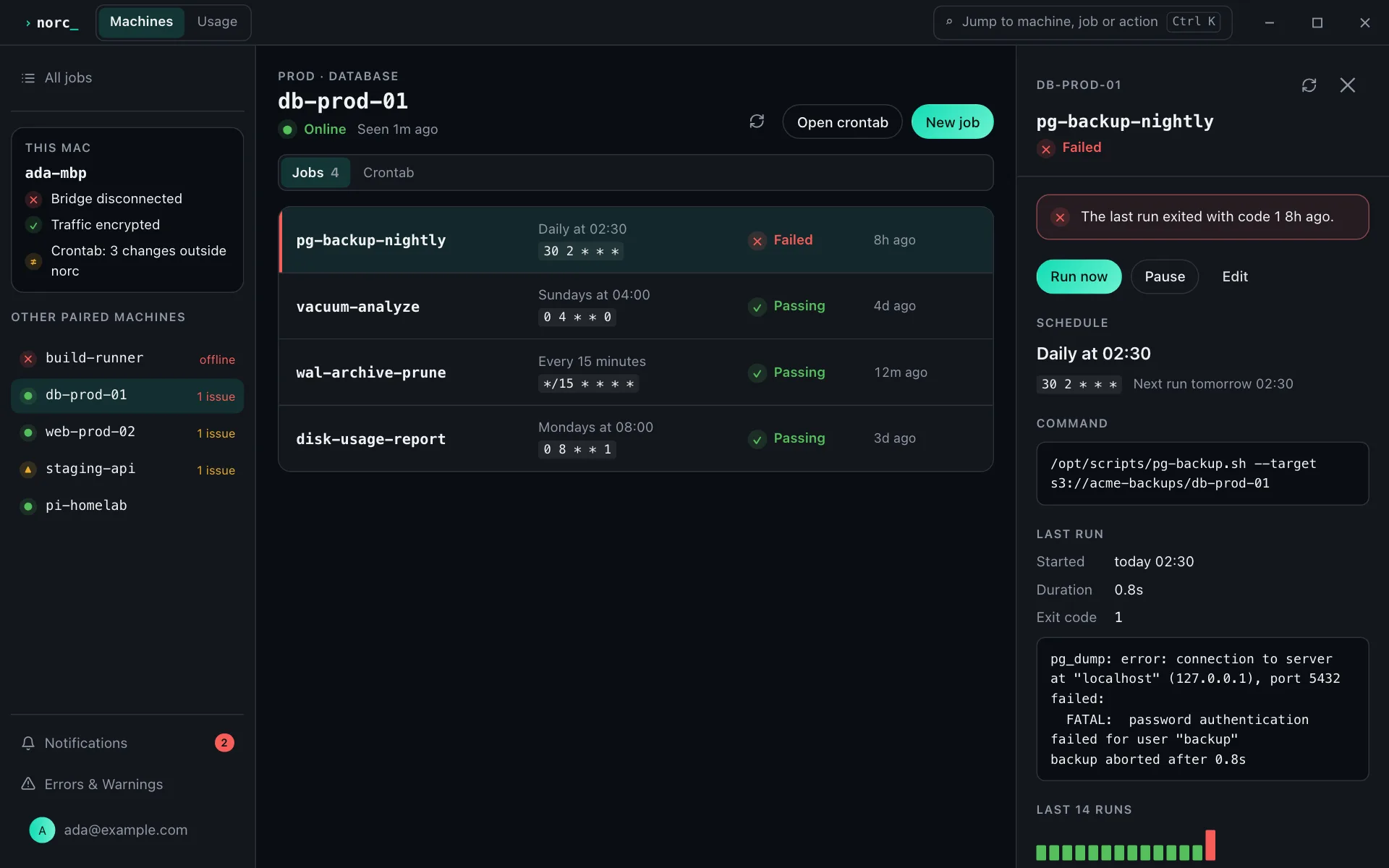Screen dimensions: 1389x868
Task: Focus the Jump to machine search field
Action: click(x=1082, y=22)
